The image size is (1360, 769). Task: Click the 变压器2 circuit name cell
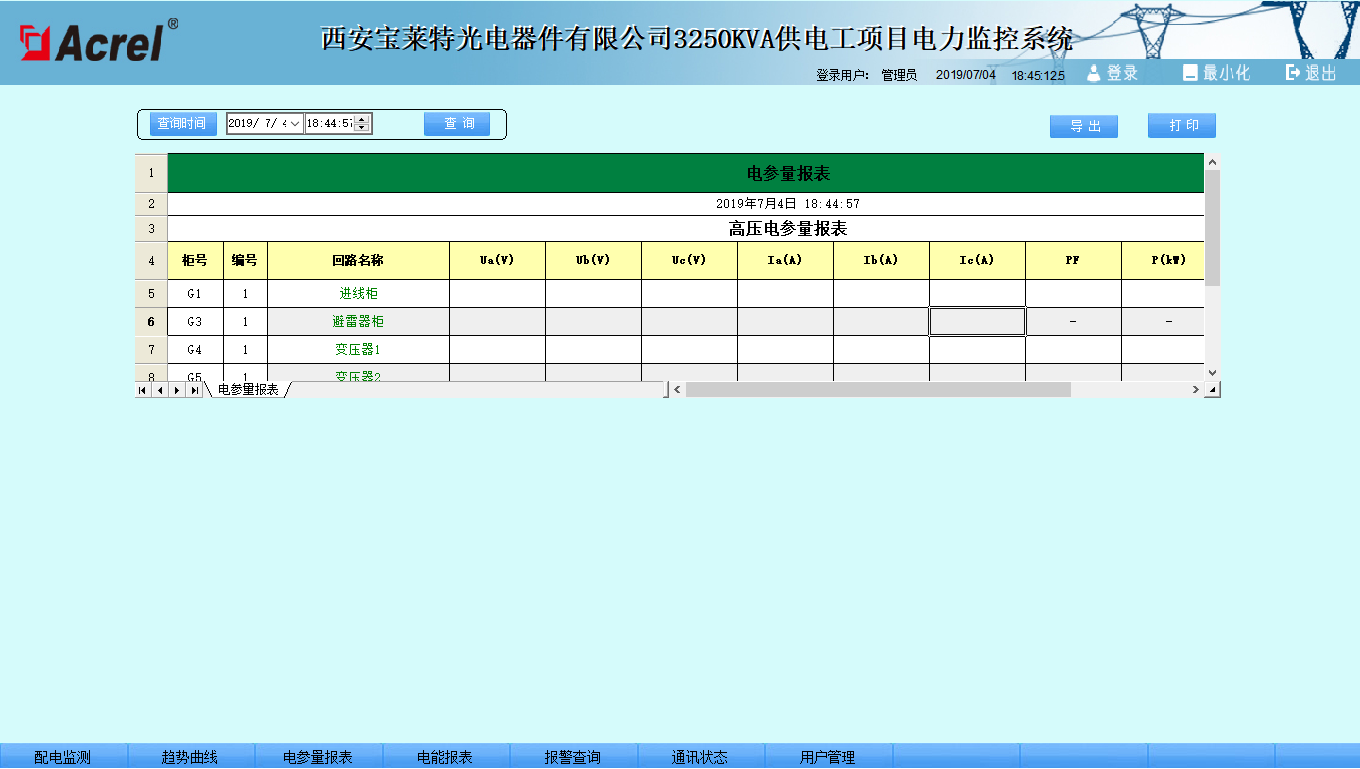pyautogui.click(x=358, y=373)
